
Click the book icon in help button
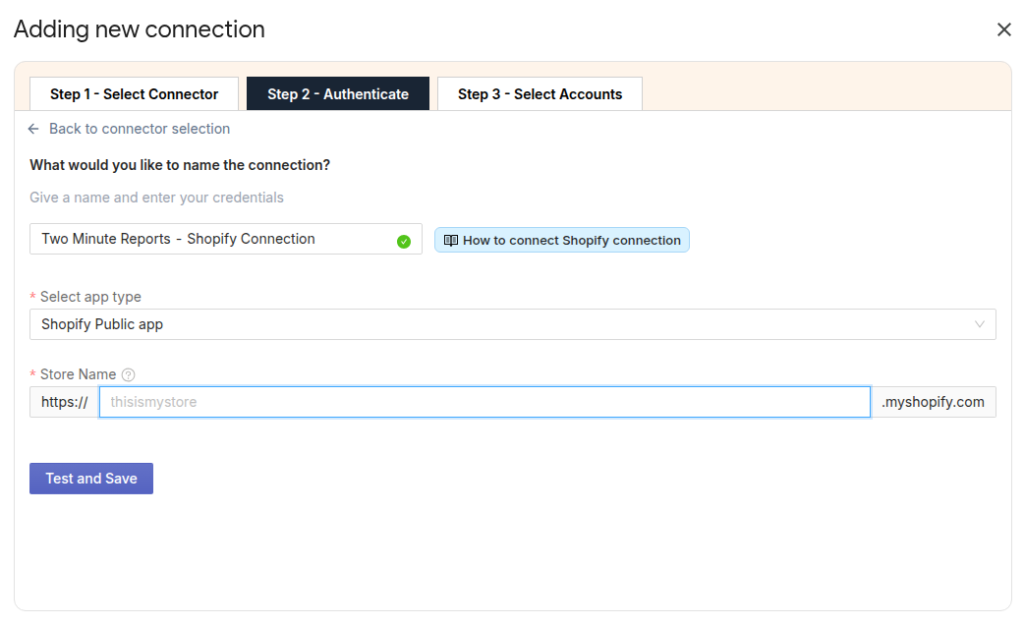tap(451, 240)
